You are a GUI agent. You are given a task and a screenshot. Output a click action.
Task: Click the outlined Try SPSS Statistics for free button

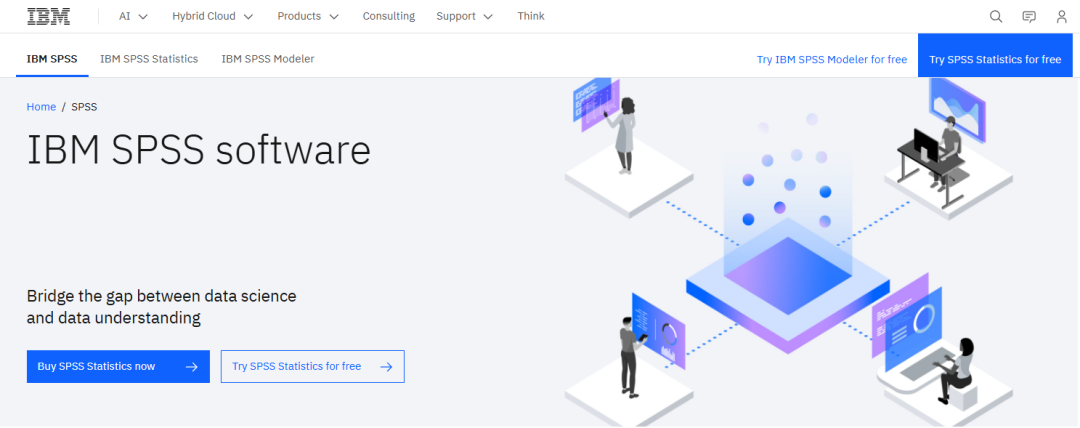[x=313, y=367]
